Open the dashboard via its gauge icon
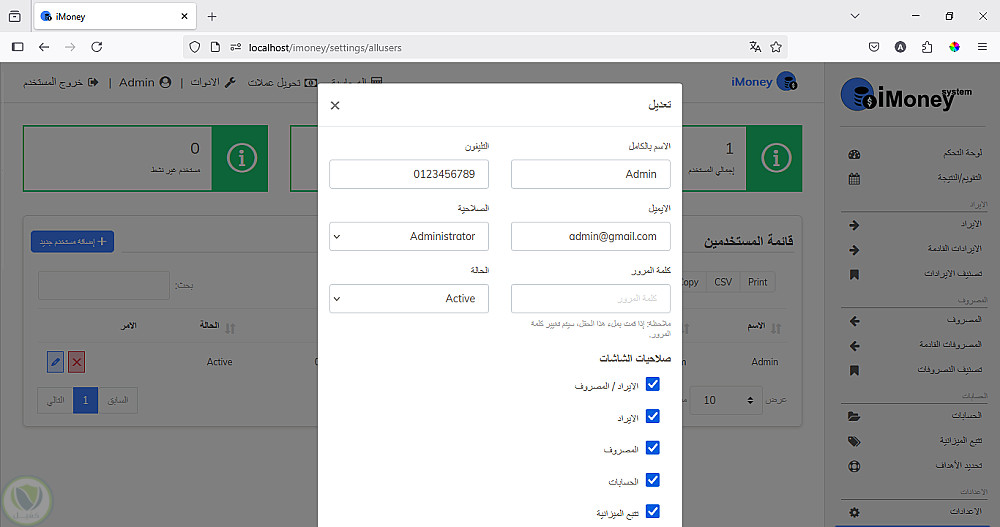This screenshot has width=1000, height=527. pyautogui.click(x=855, y=154)
